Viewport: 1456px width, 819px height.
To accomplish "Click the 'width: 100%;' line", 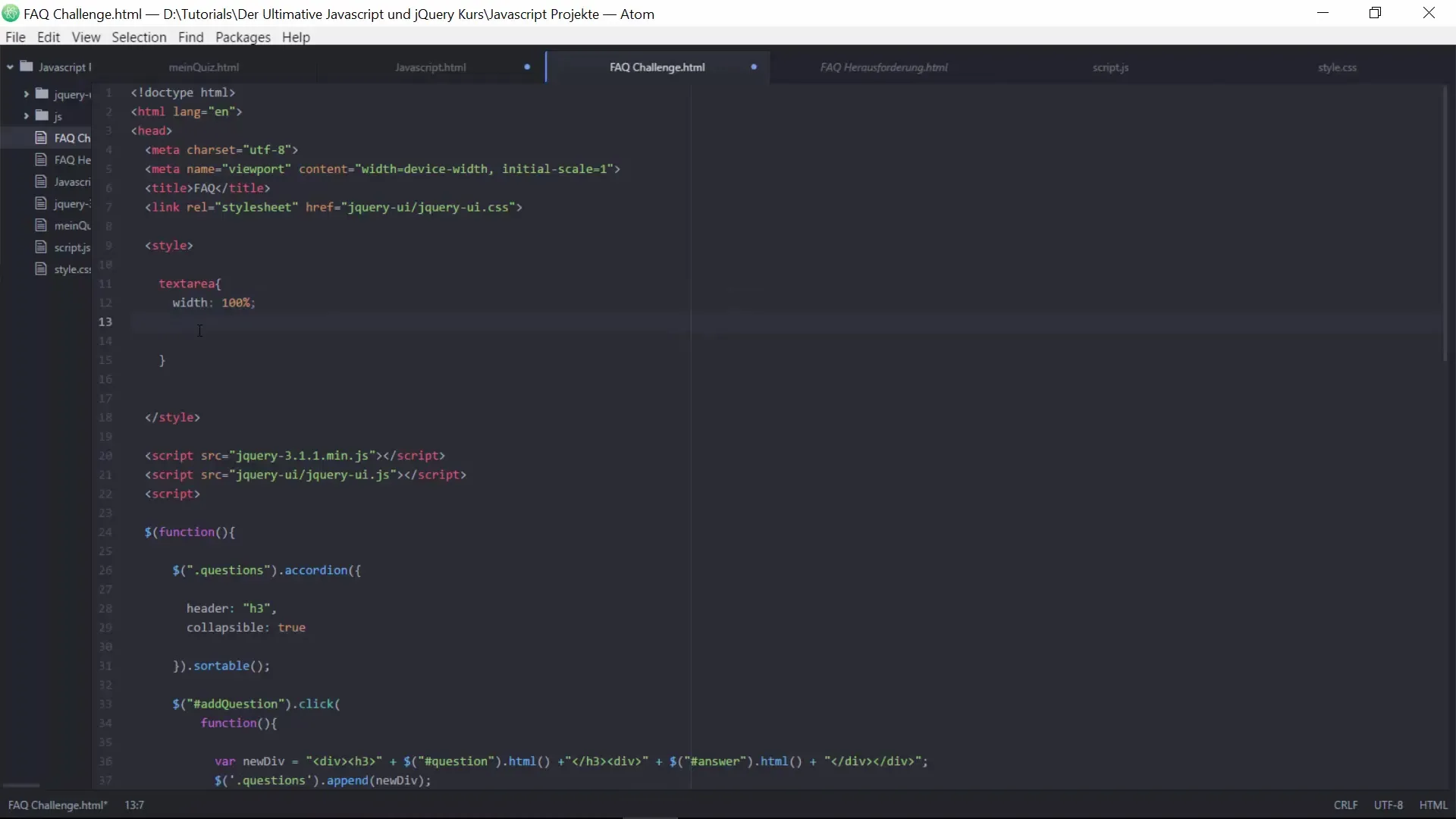I will click(214, 303).
